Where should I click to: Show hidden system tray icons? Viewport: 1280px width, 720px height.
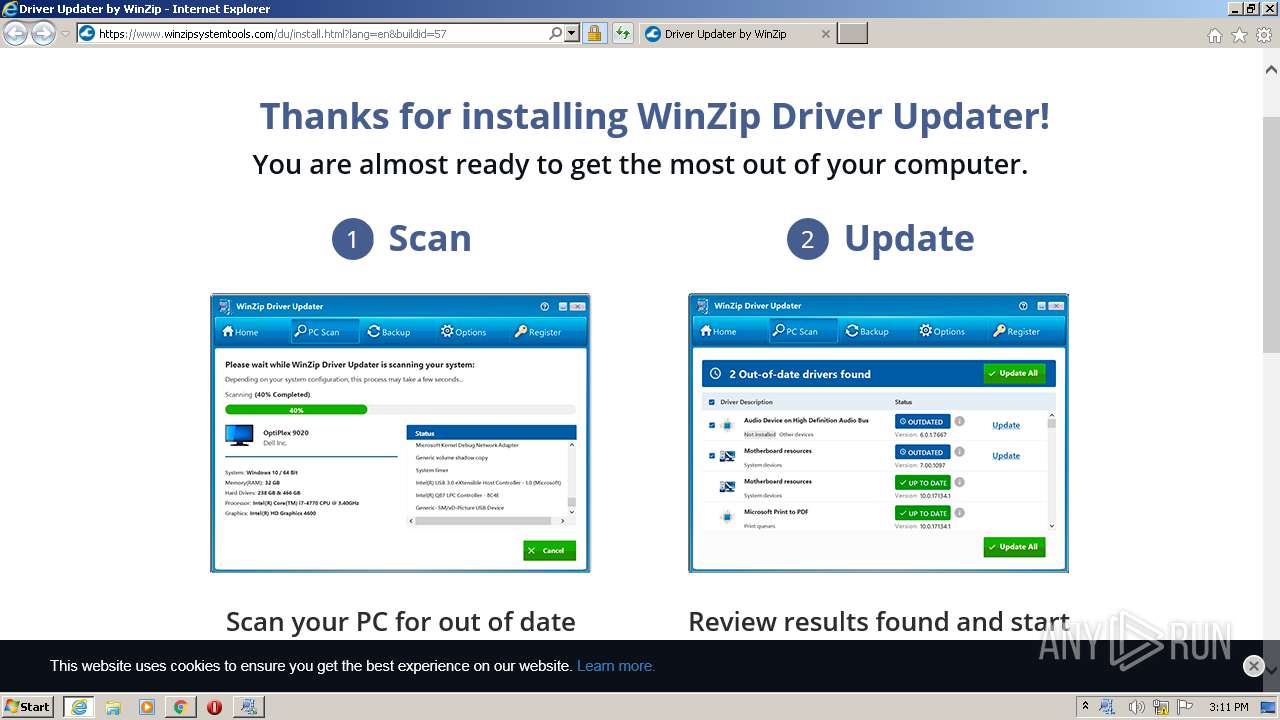point(1085,706)
